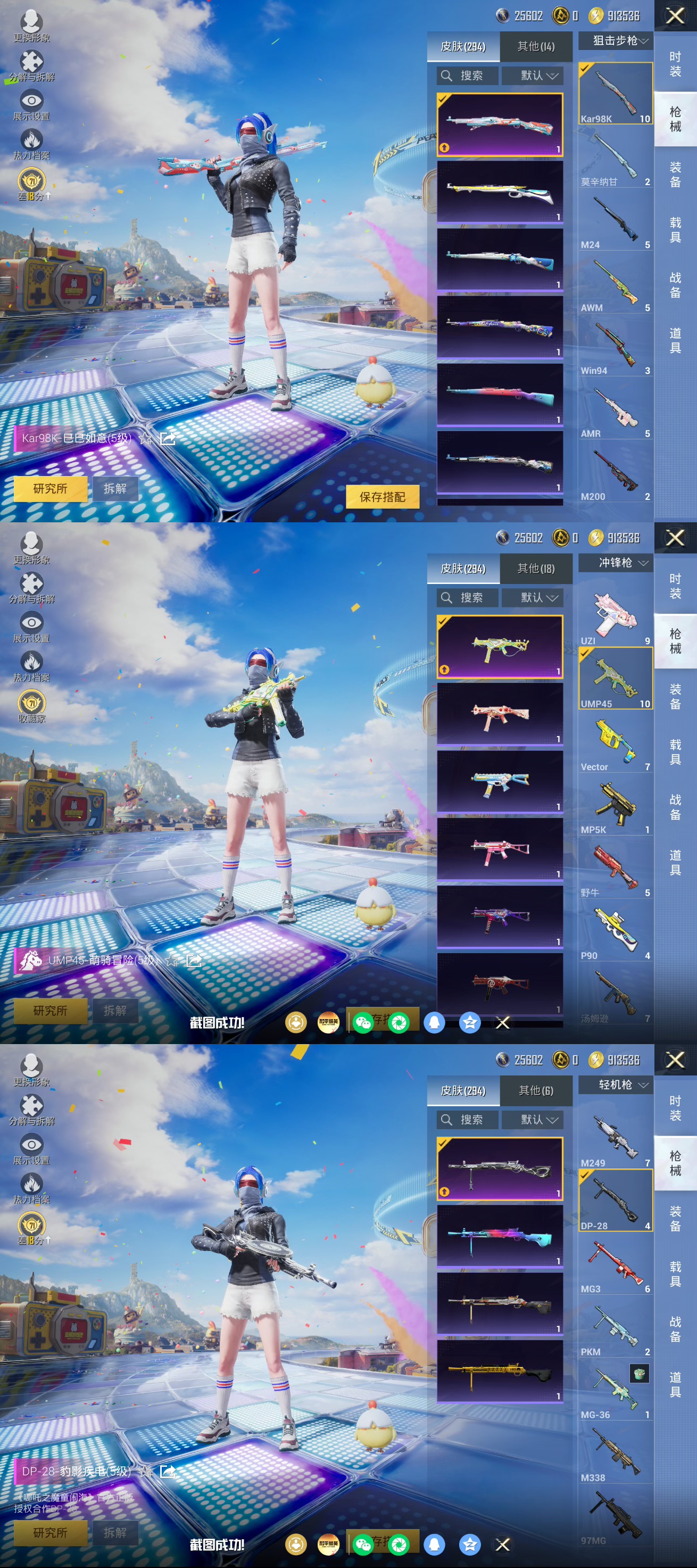Open the 狙击步枪 weapon type dropdown
697x1568 pixels.
[x=616, y=40]
